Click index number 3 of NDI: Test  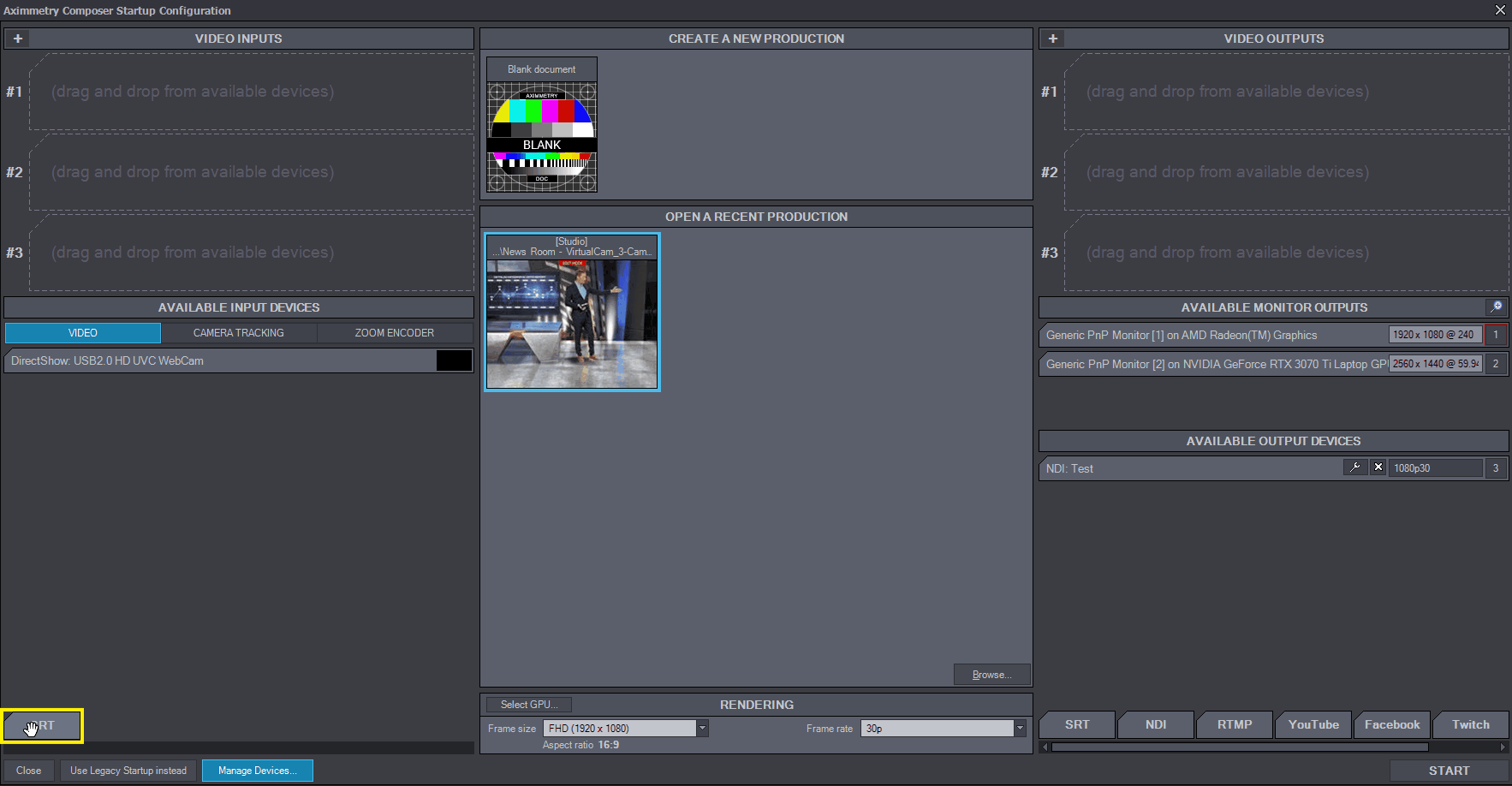pyautogui.click(x=1496, y=468)
